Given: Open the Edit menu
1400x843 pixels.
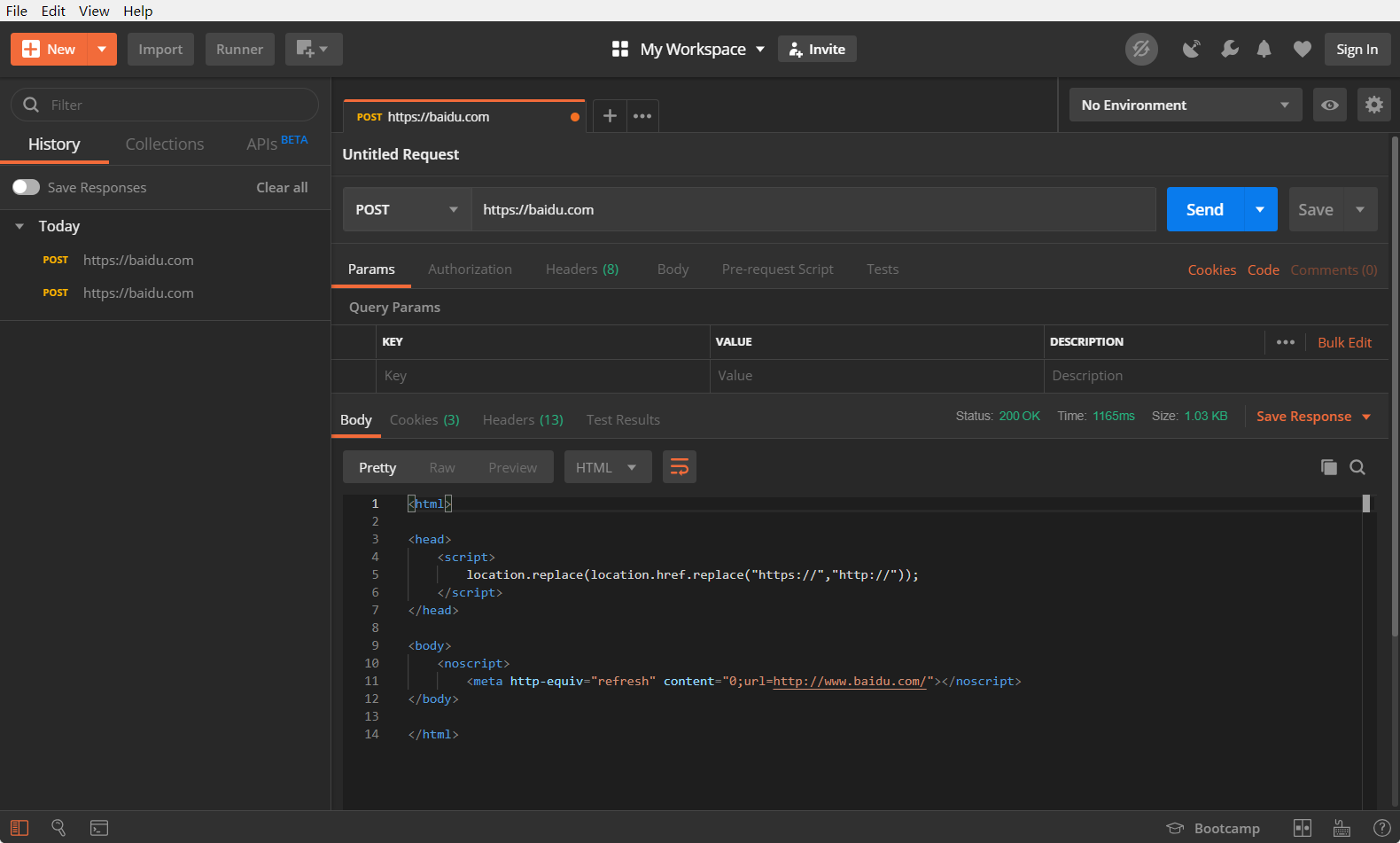Looking at the screenshot, I should (53, 11).
